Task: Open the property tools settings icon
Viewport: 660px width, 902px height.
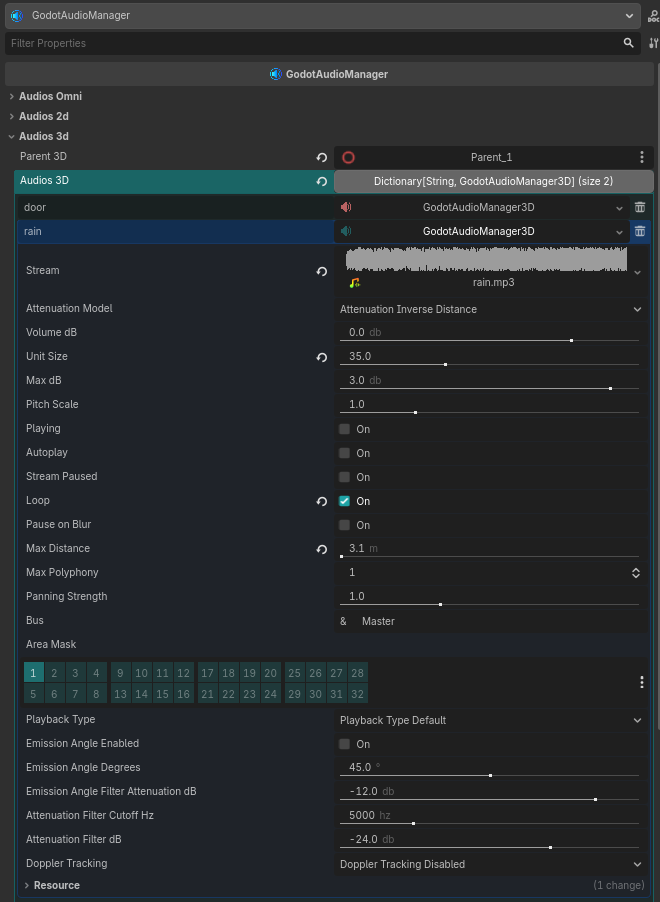Action: pyautogui.click(x=653, y=43)
